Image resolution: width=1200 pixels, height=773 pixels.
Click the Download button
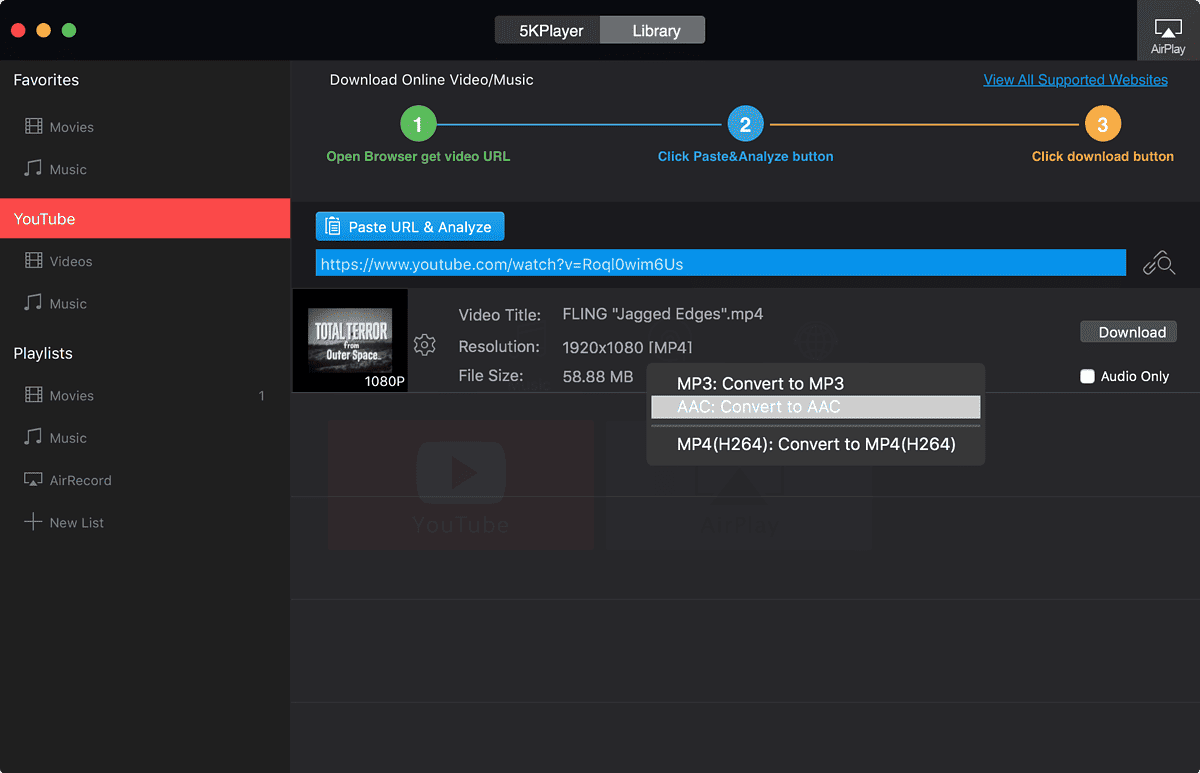tap(1128, 332)
